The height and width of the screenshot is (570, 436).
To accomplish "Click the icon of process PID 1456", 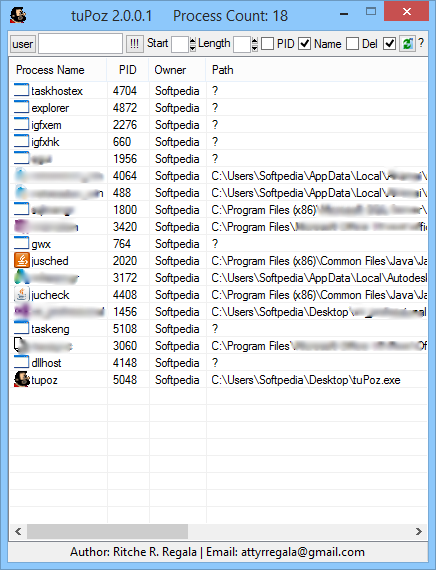I will coord(21,311).
